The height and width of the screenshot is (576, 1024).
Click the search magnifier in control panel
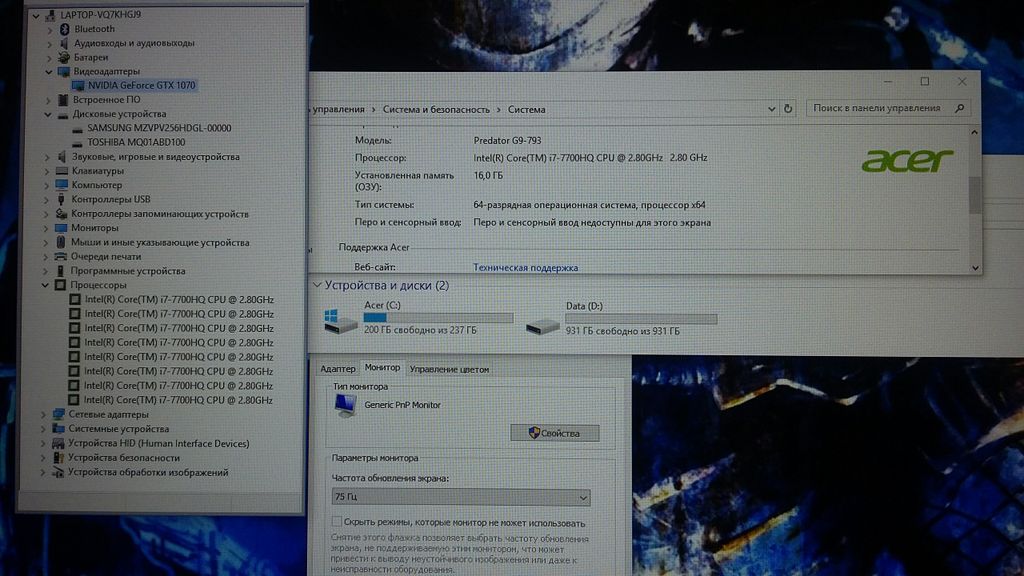click(959, 108)
